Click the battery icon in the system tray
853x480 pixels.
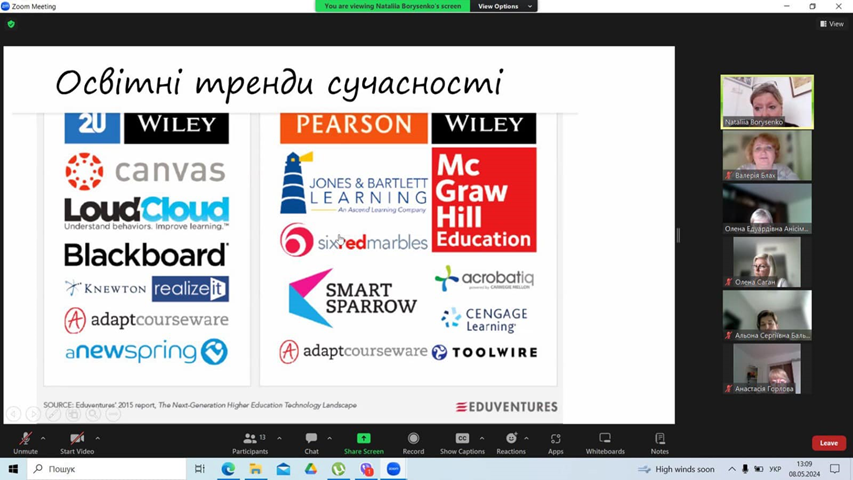point(758,469)
